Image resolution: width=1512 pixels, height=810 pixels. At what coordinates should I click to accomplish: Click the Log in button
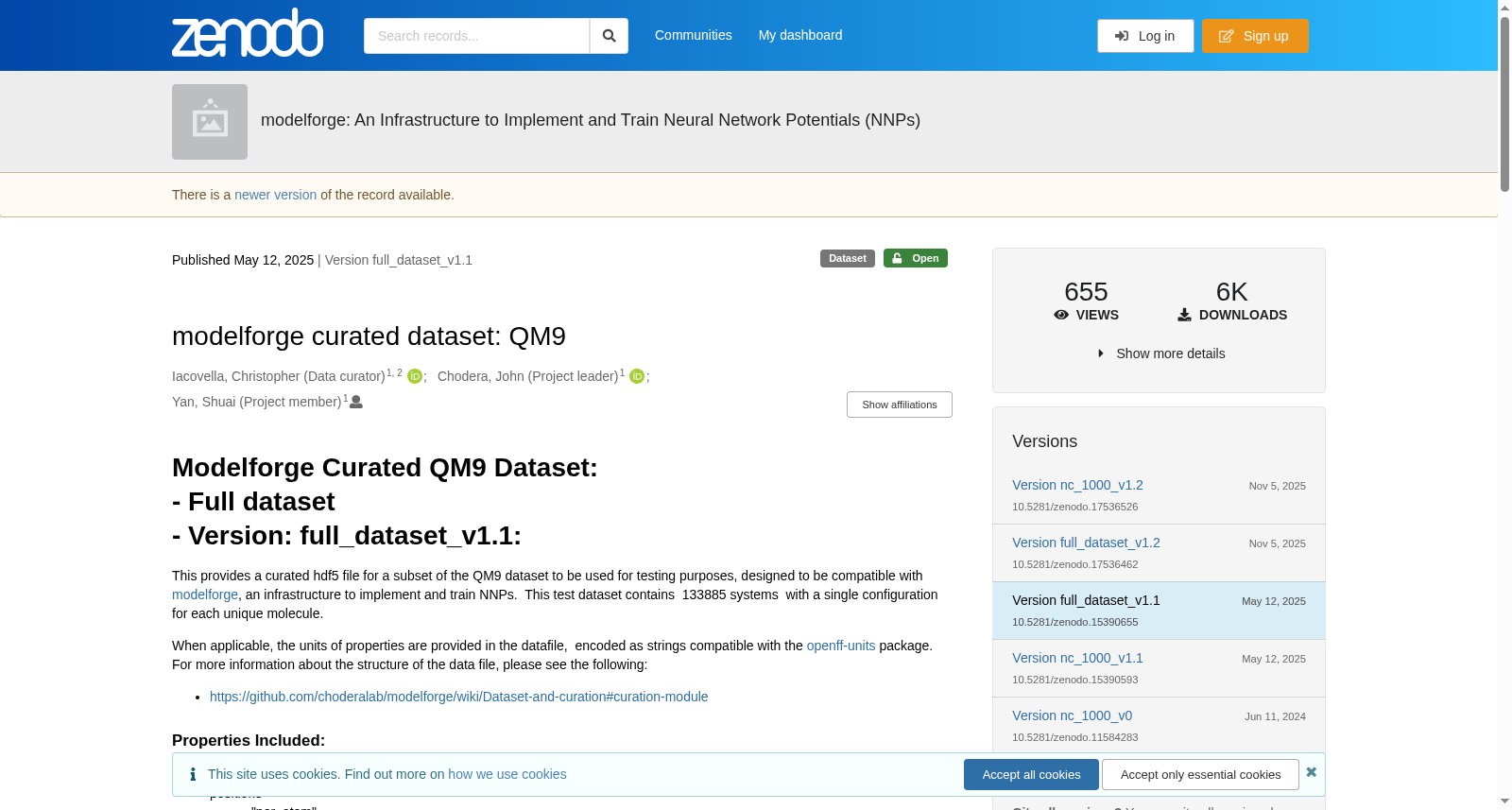(x=1145, y=36)
